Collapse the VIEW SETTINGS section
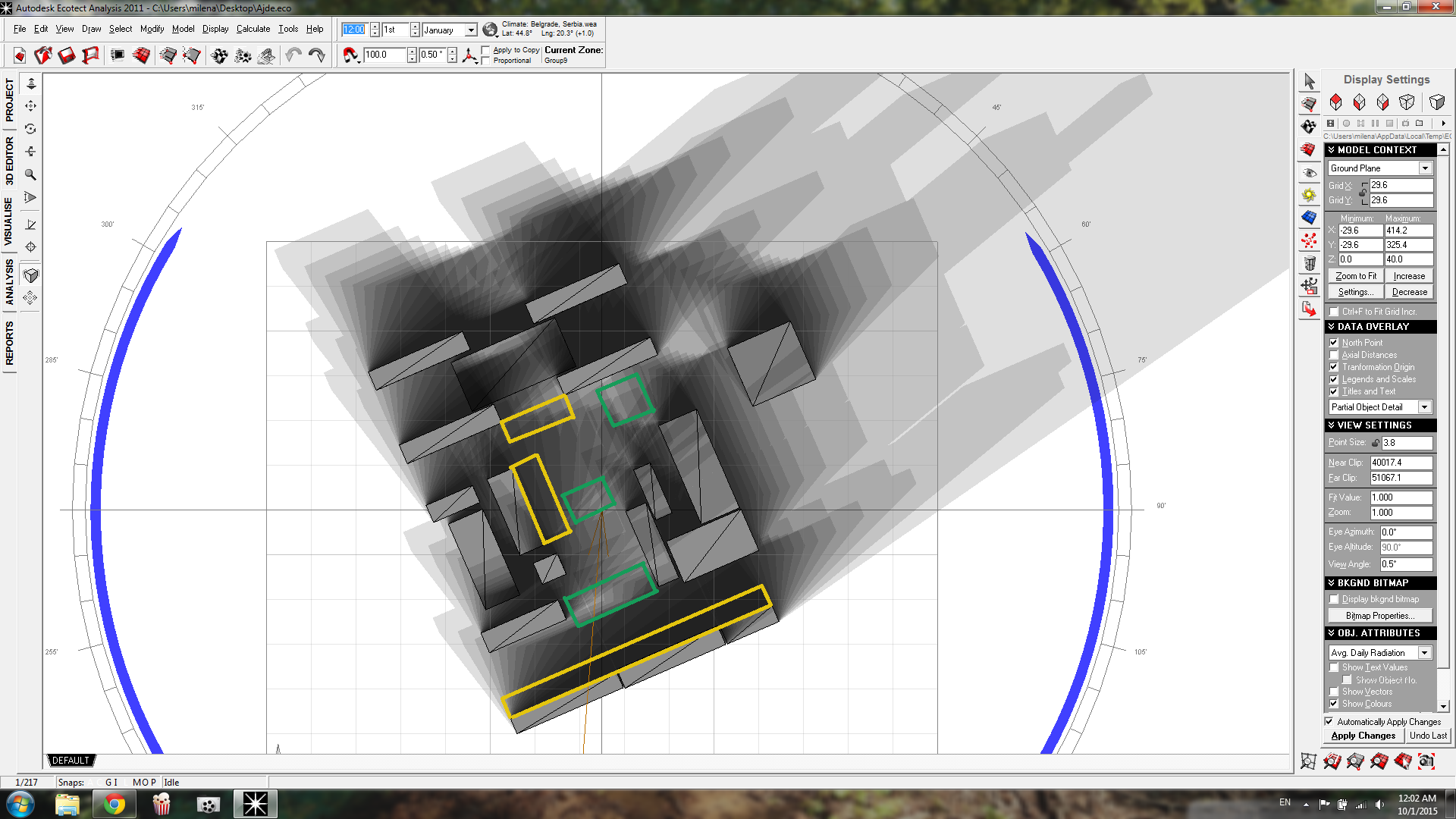The image size is (1456, 819). [1380, 425]
